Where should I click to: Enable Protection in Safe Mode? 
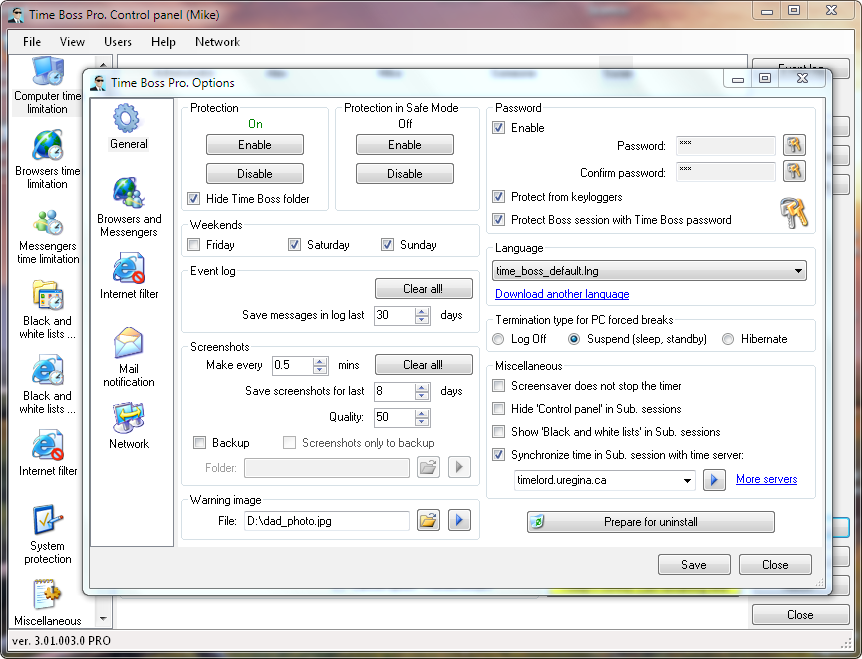point(405,145)
